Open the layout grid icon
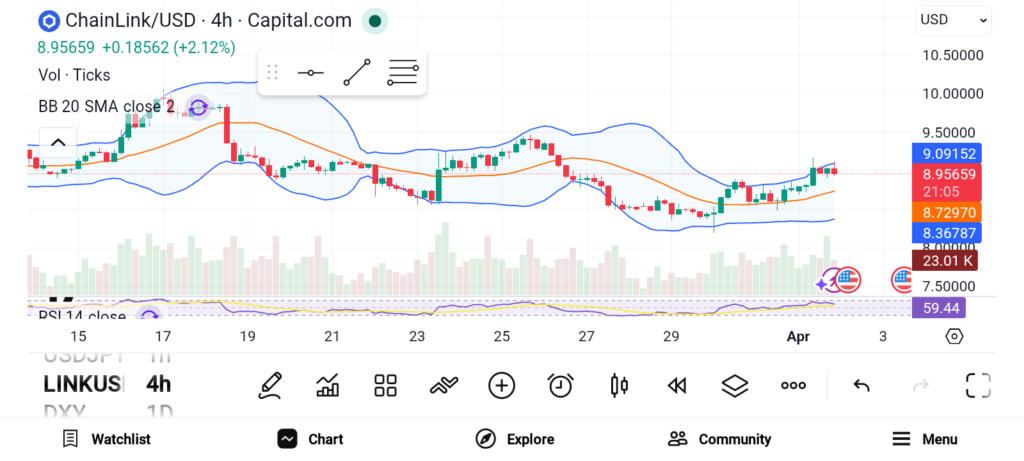Screen dimensions: 1024x461 (x=386, y=385)
